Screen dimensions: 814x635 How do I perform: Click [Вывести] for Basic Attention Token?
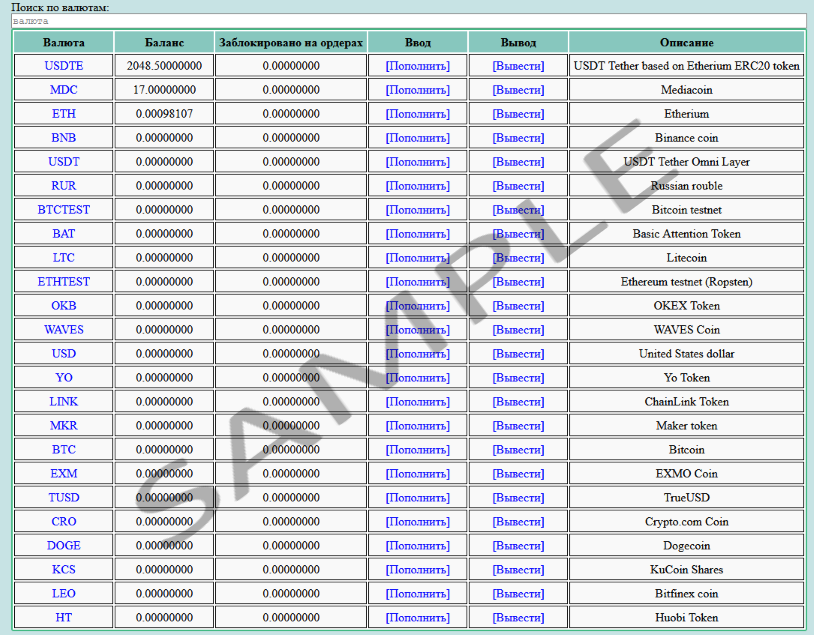pos(518,234)
